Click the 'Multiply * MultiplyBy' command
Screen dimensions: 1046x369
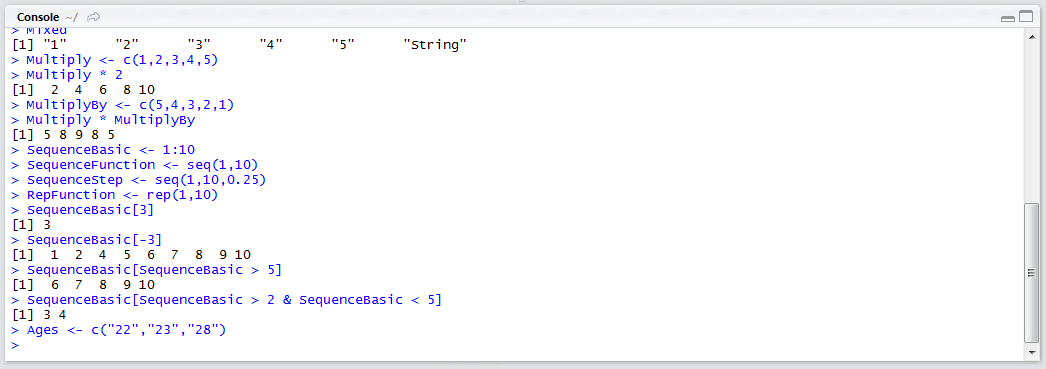click(102, 119)
